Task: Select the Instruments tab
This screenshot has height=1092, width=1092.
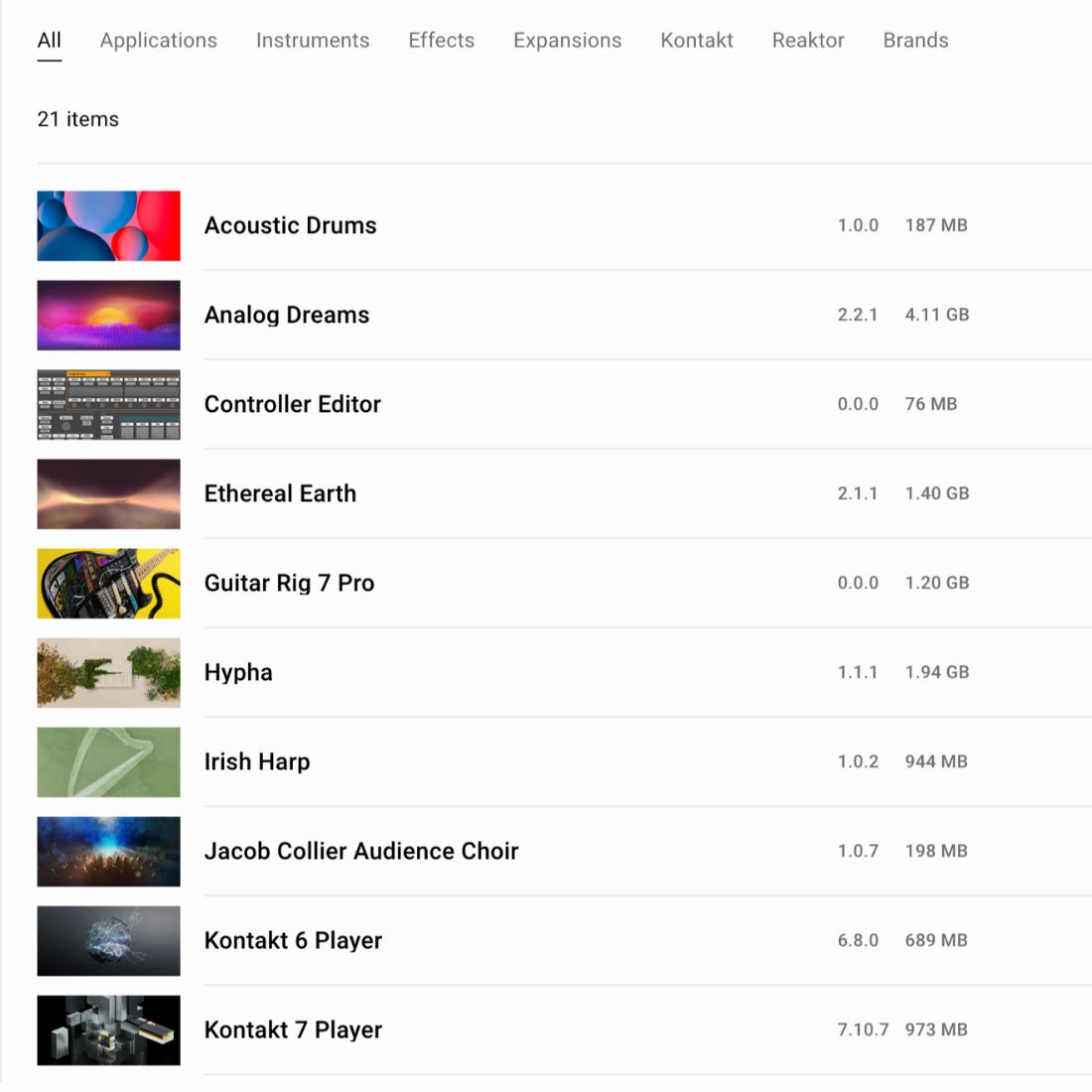Action: coord(313,41)
